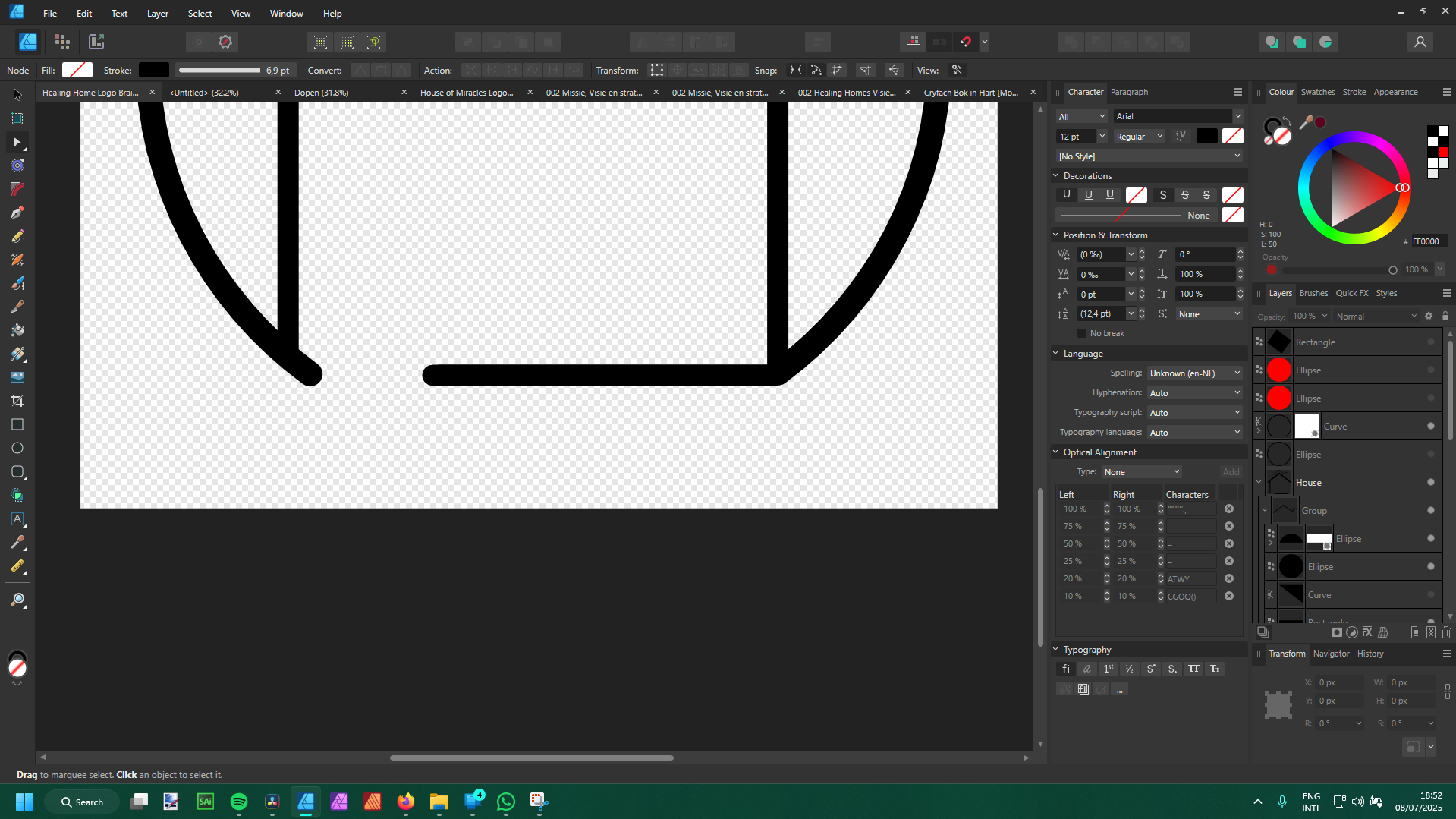Click the stroke width slider
This screenshot has width=1456, height=819.
point(219,70)
